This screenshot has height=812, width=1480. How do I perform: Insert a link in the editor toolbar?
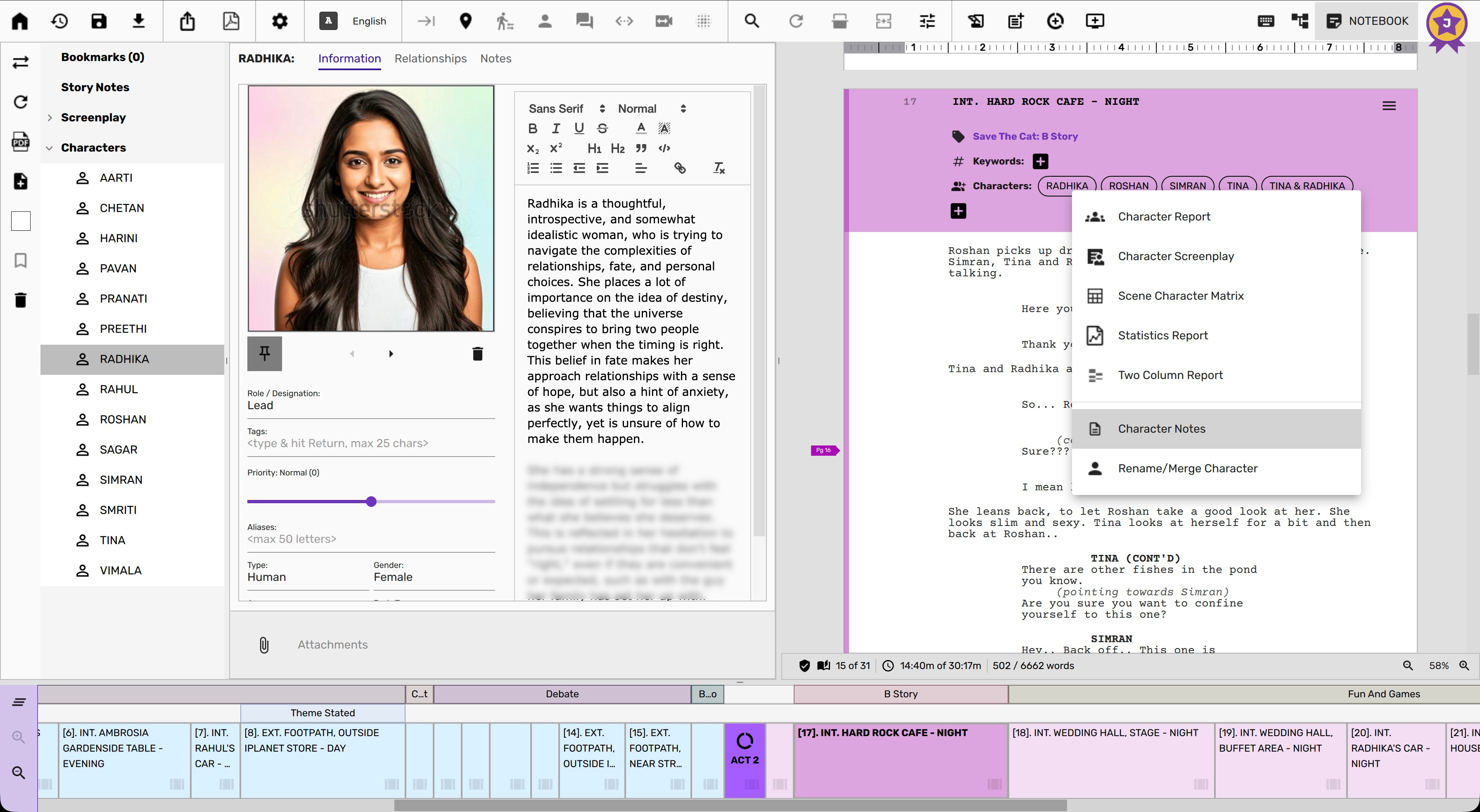680,168
